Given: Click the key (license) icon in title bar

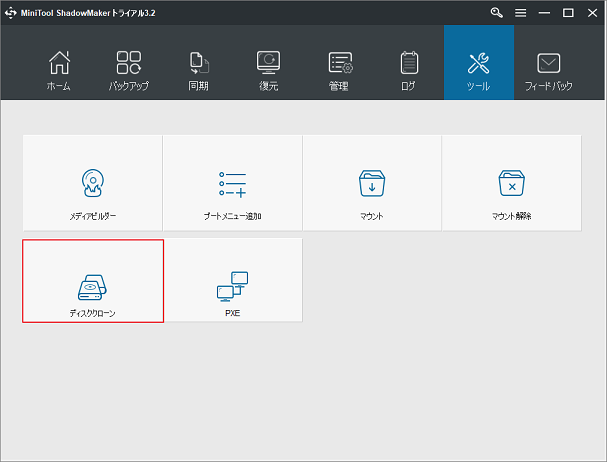Looking at the screenshot, I should click(x=497, y=13).
